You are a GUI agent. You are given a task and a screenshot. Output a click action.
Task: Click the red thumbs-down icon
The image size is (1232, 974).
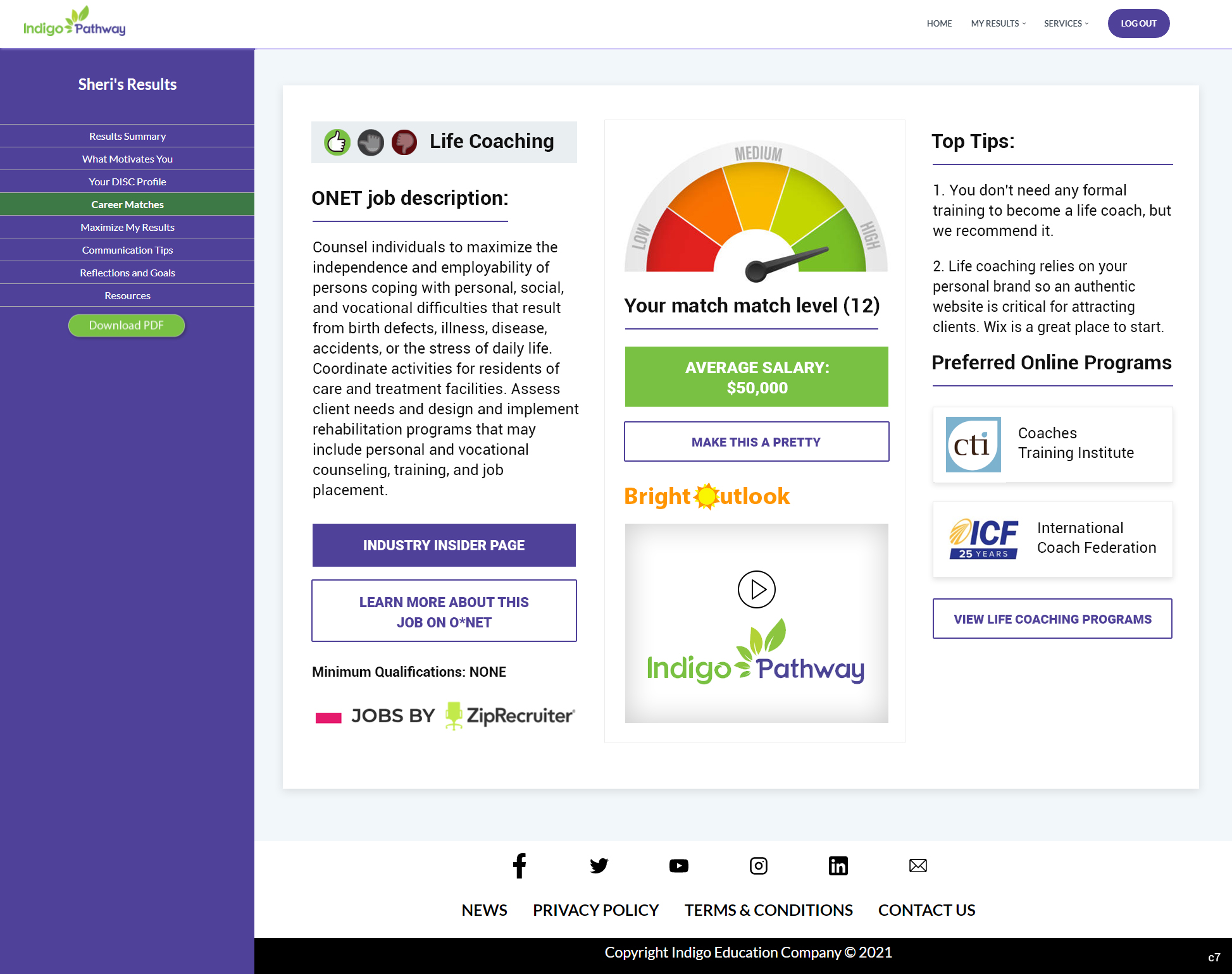point(404,142)
